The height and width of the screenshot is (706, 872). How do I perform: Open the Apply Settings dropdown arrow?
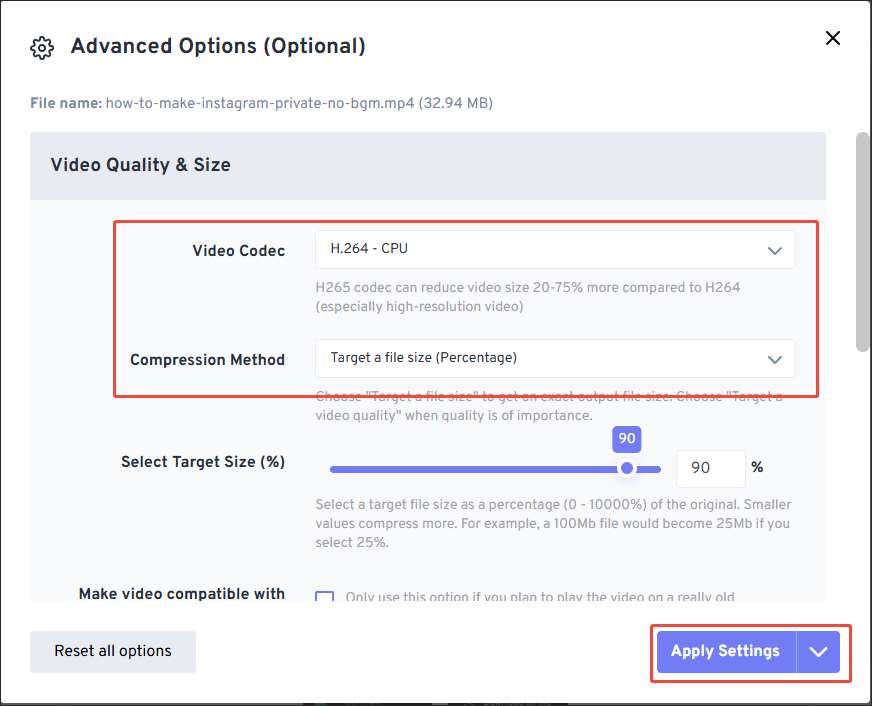[819, 651]
